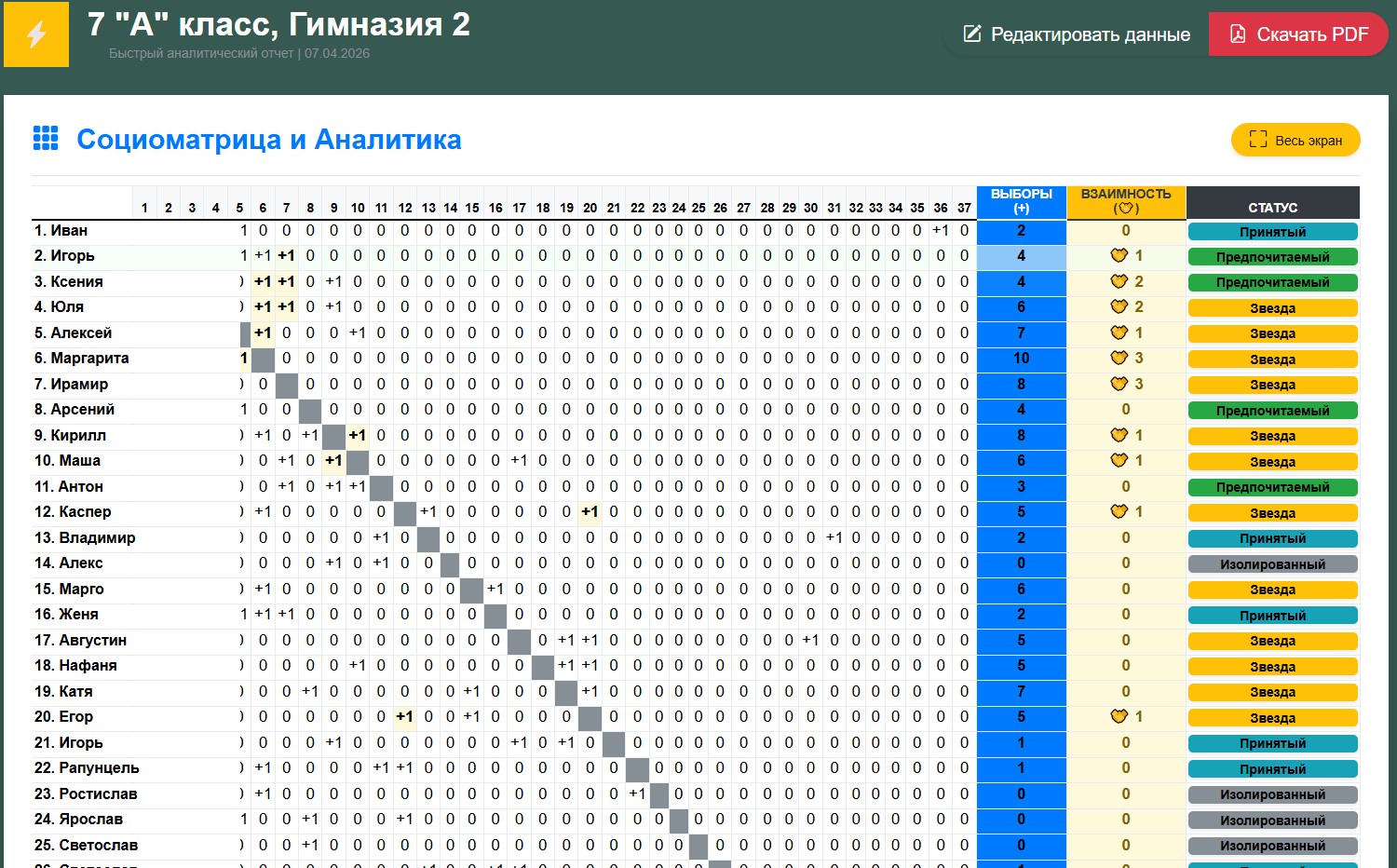Viewport: 1397px width, 868px height.
Task: Click the Предпочитаемый badge in Арсений's row
Action: click(x=1272, y=411)
